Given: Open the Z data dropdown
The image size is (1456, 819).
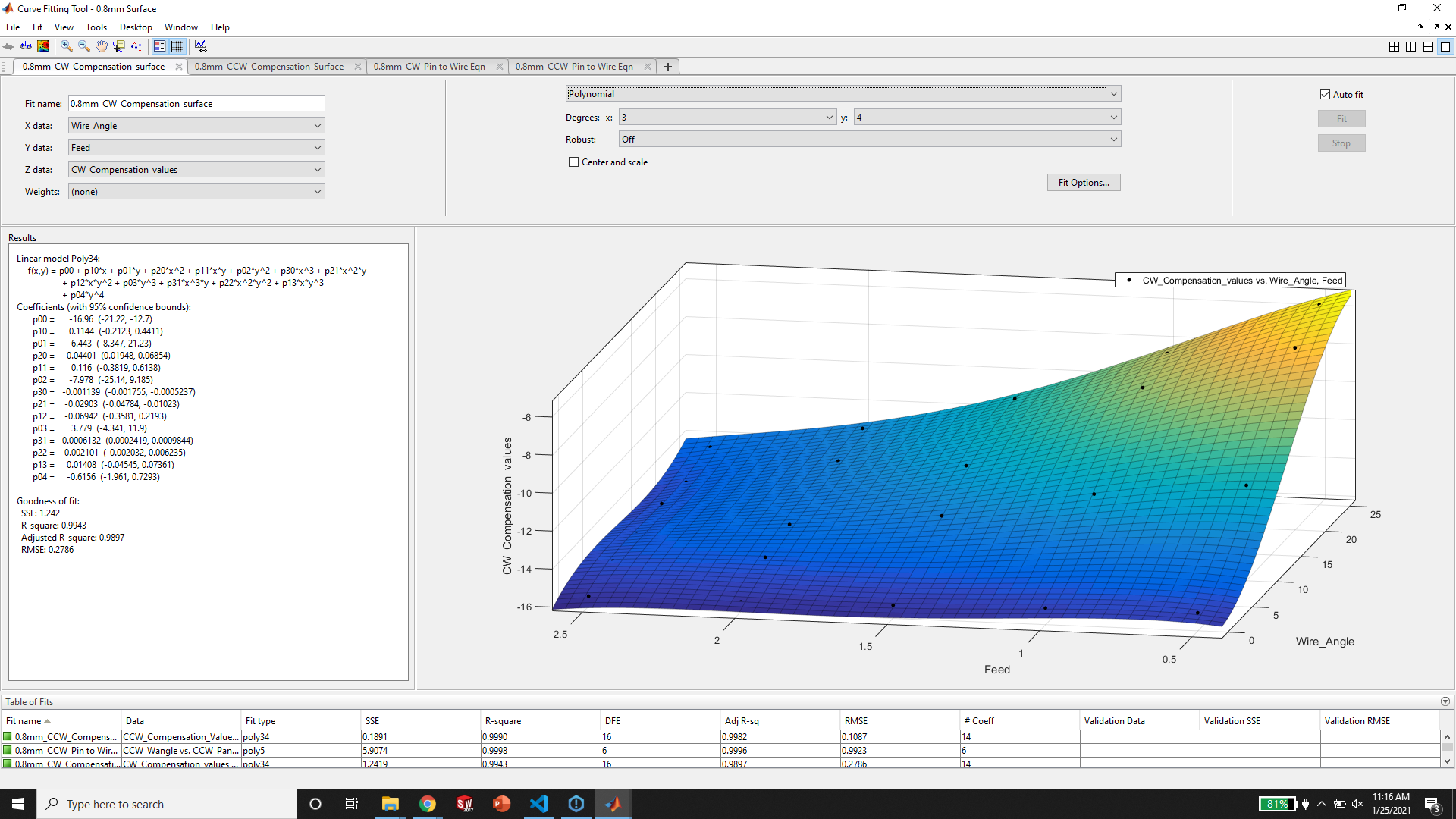Looking at the screenshot, I should (196, 170).
